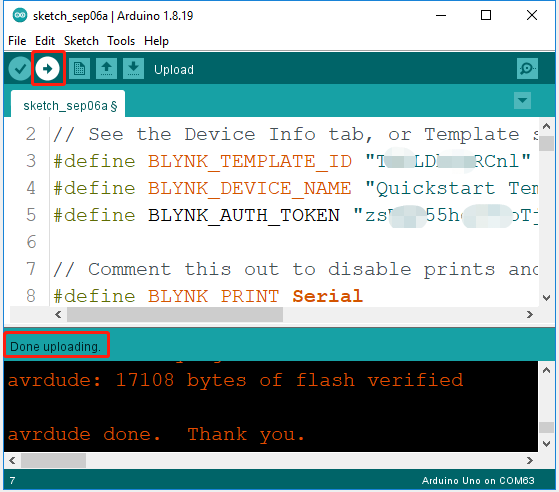This screenshot has height=492, width=559.
Task: Click the Verify checkmark icon
Action: (20, 68)
